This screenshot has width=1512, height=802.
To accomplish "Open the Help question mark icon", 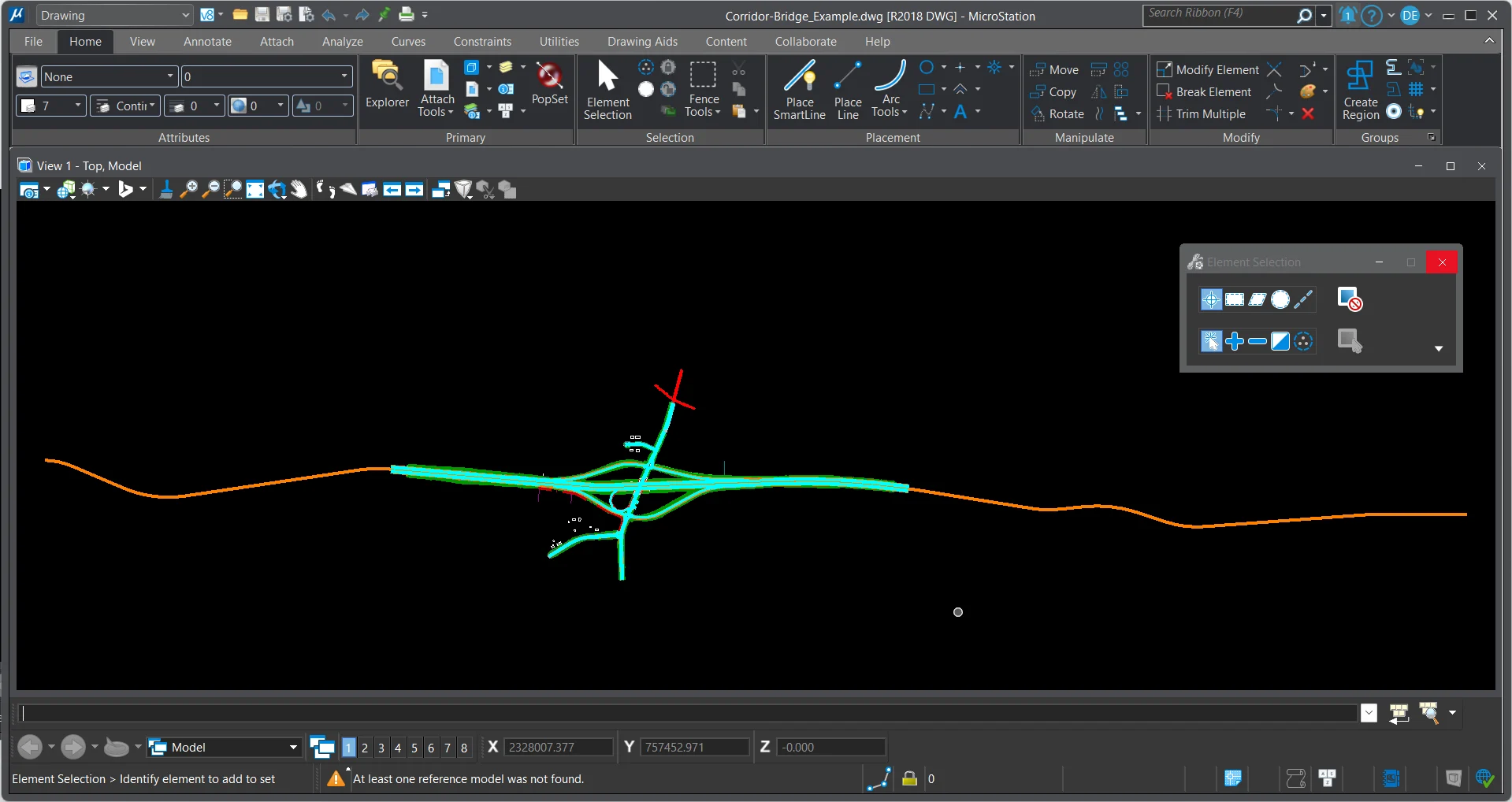I will coord(1372,15).
